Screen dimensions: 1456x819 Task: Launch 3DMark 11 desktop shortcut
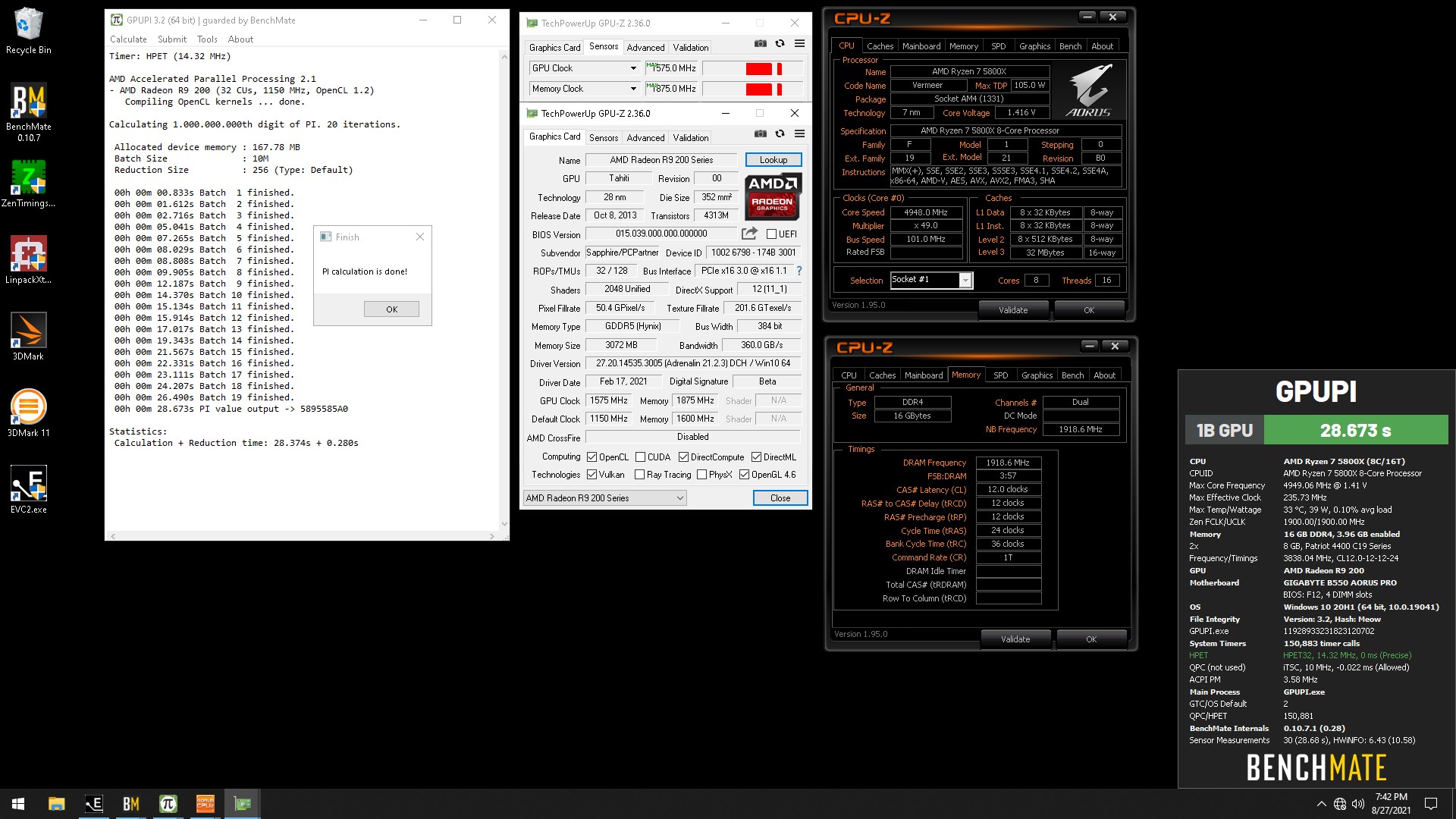click(x=28, y=413)
